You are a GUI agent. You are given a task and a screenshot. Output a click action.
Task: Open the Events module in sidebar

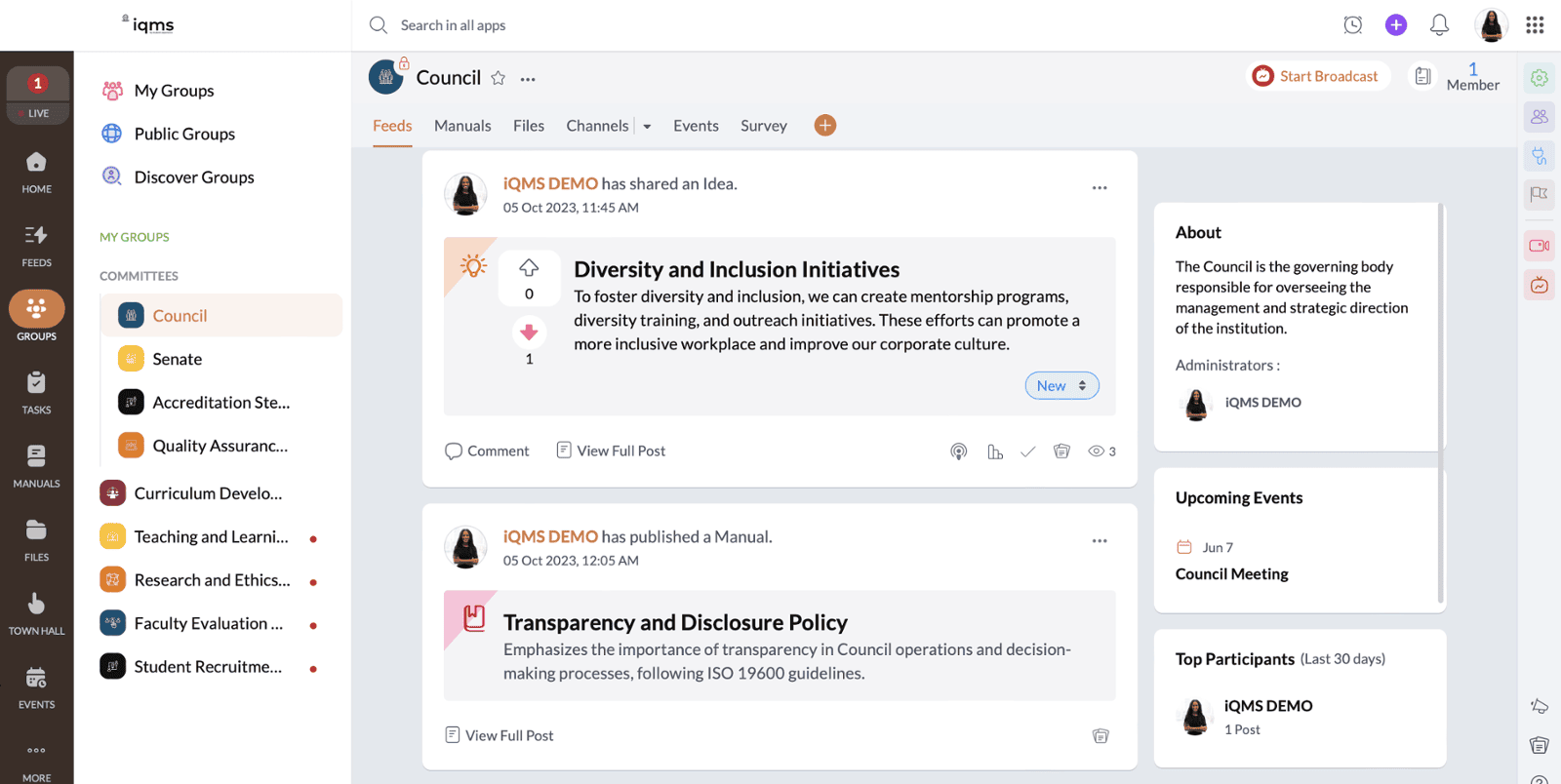[x=36, y=686]
